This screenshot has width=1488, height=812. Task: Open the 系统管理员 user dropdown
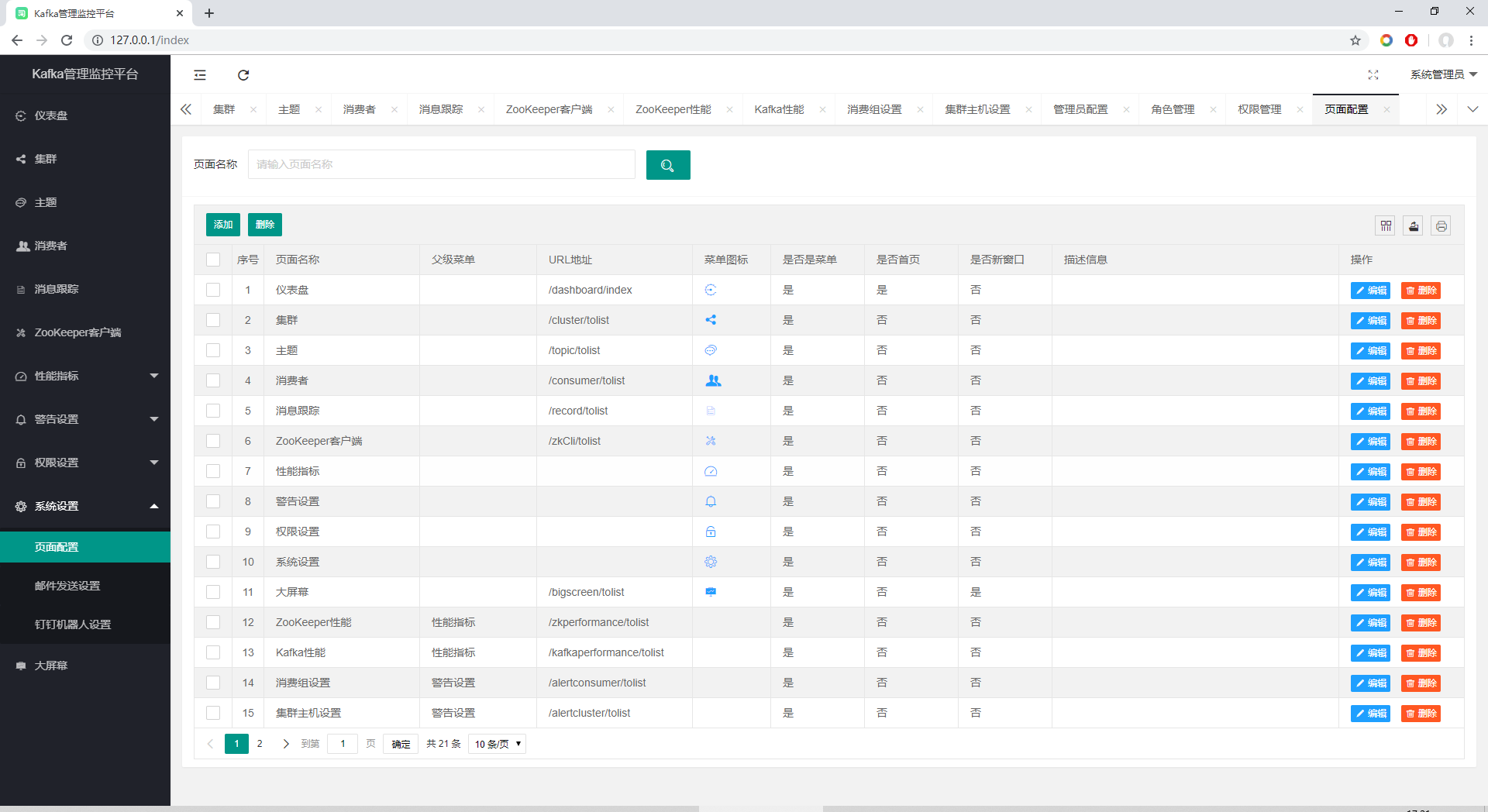pyautogui.click(x=1444, y=74)
